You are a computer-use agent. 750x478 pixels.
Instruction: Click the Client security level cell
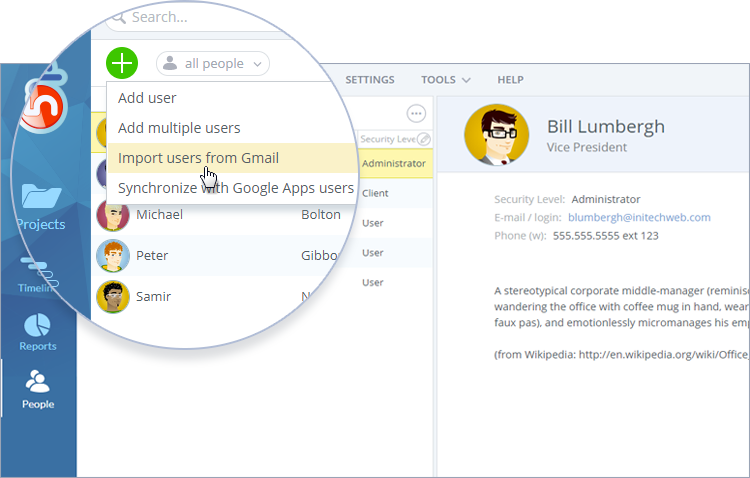point(375,193)
